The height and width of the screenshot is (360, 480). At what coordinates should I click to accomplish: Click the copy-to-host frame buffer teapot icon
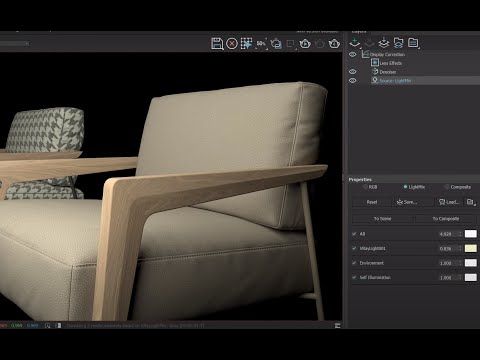point(276,44)
